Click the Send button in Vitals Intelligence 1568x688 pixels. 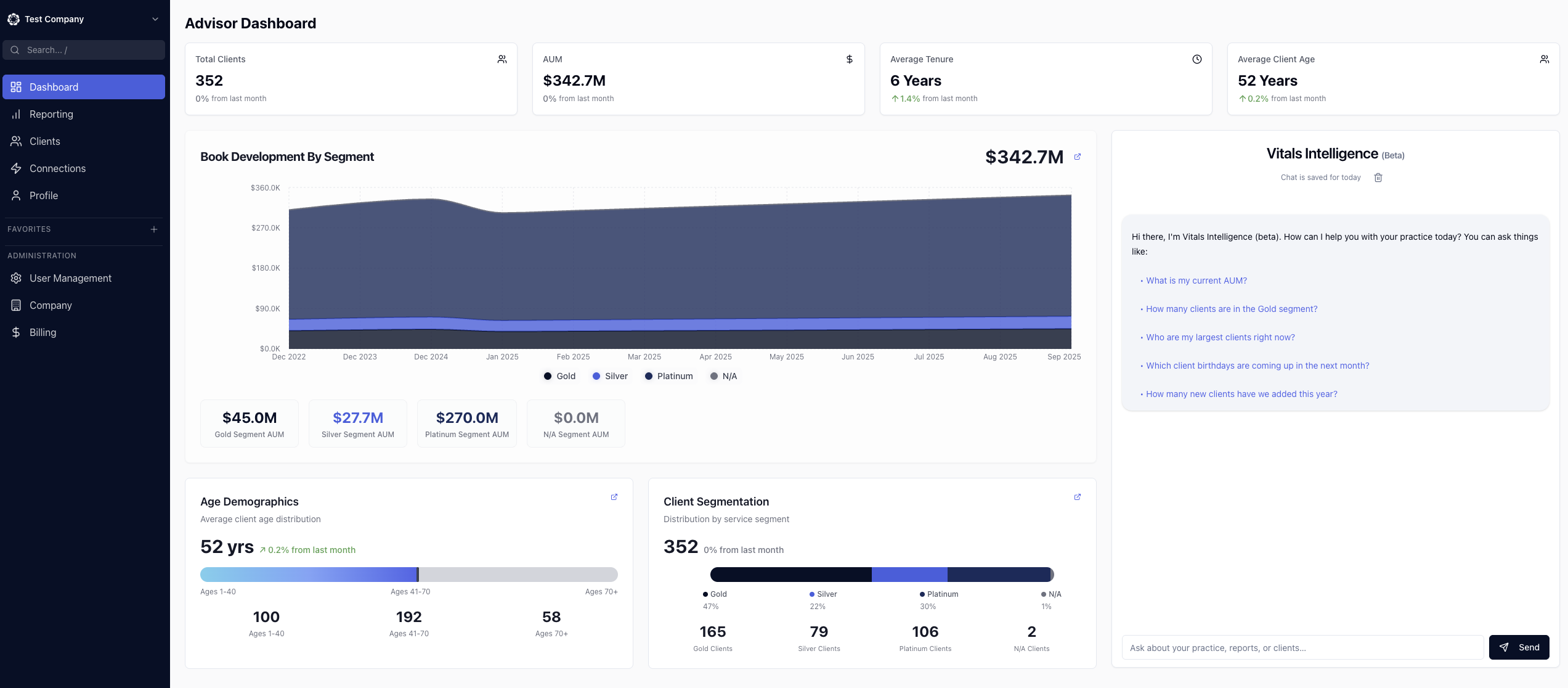[1519, 647]
